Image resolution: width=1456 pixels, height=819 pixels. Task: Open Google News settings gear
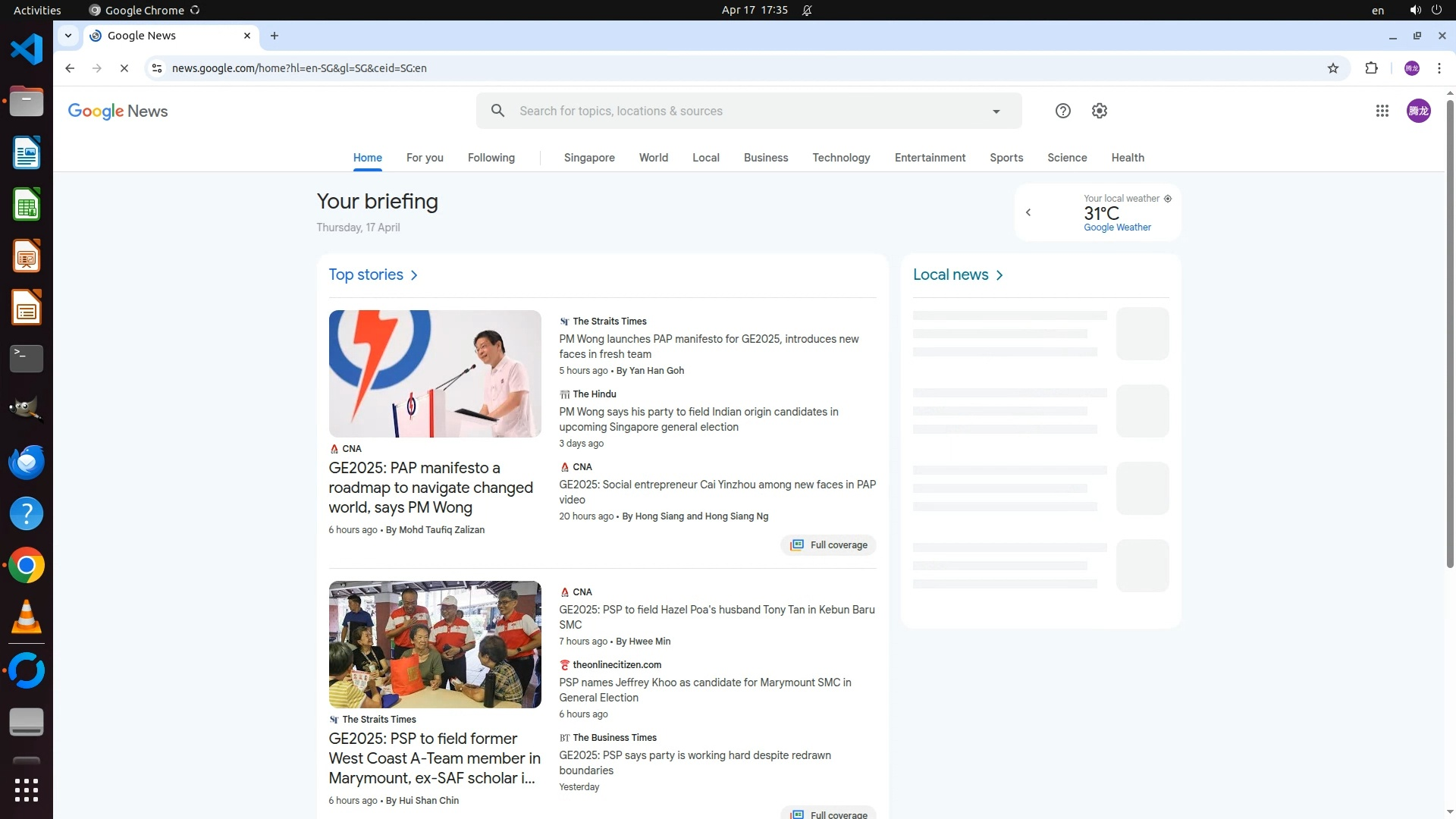coord(1099,111)
